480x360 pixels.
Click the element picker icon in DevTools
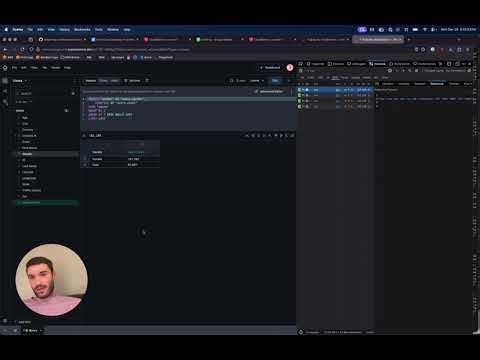pyautogui.click(x=300, y=64)
